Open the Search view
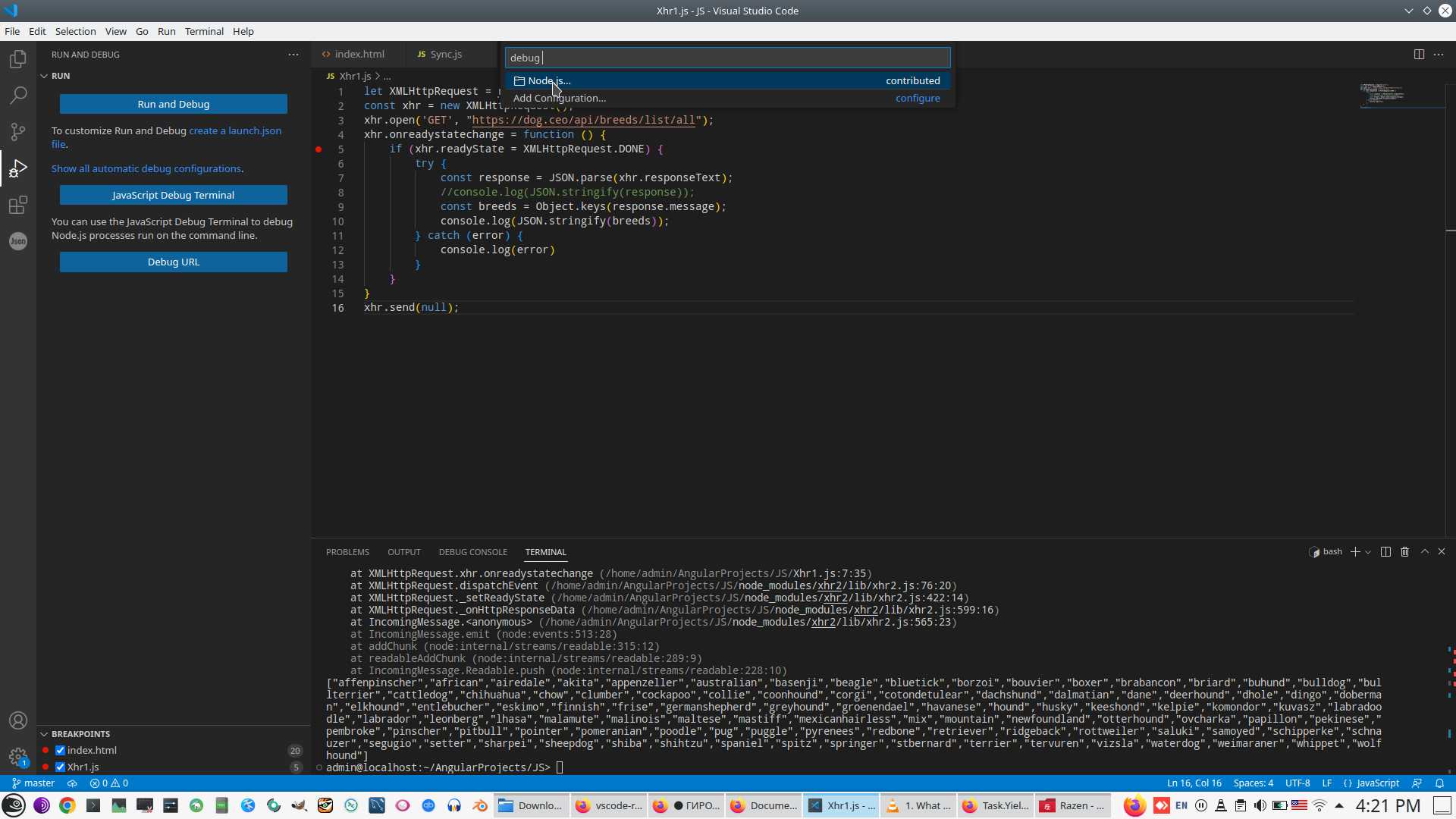Image resolution: width=1456 pixels, height=819 pixels. [x=18, y=95]
